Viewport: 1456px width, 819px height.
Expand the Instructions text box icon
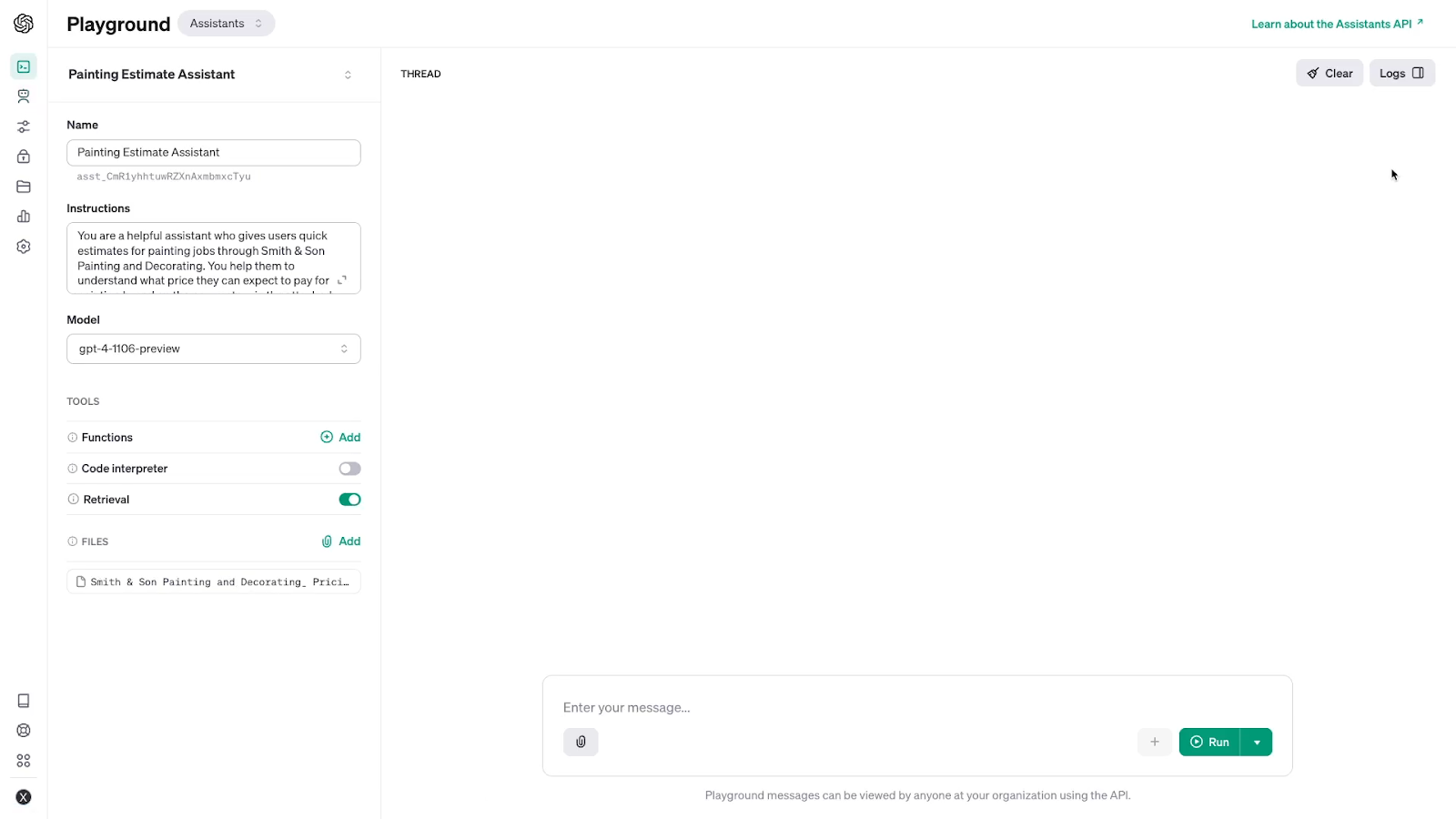(x=342, y=280)
